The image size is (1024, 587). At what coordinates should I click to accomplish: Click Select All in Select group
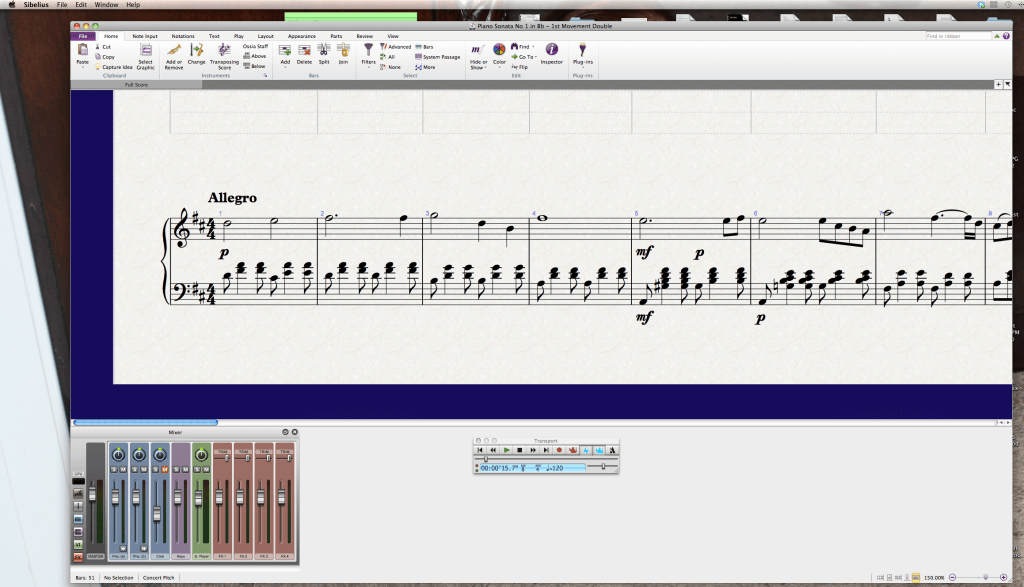click(387, 57)
